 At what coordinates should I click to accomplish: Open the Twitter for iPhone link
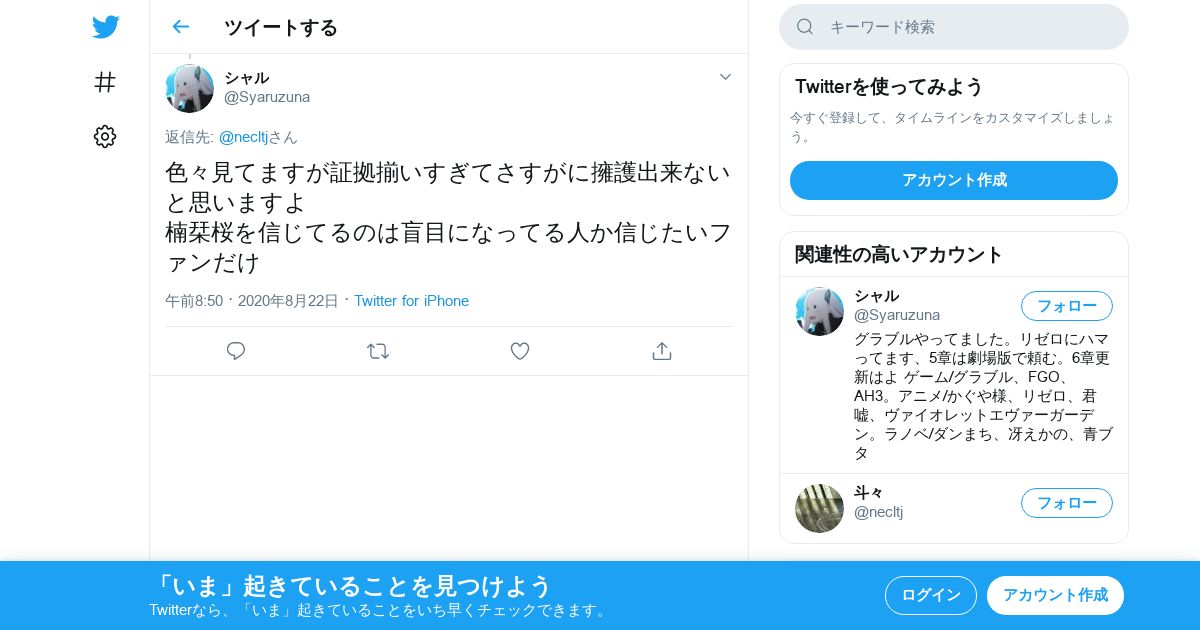pyautogui.click(x=411, y=301)
